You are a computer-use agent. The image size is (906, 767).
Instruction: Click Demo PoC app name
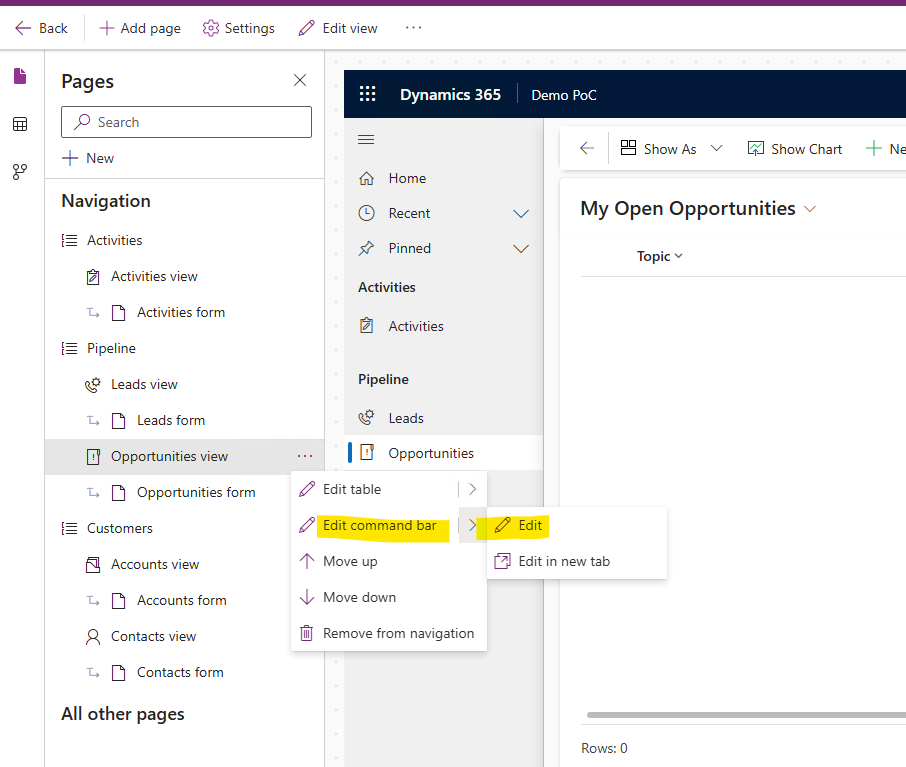pyautogui.click(x=564, y=95)
